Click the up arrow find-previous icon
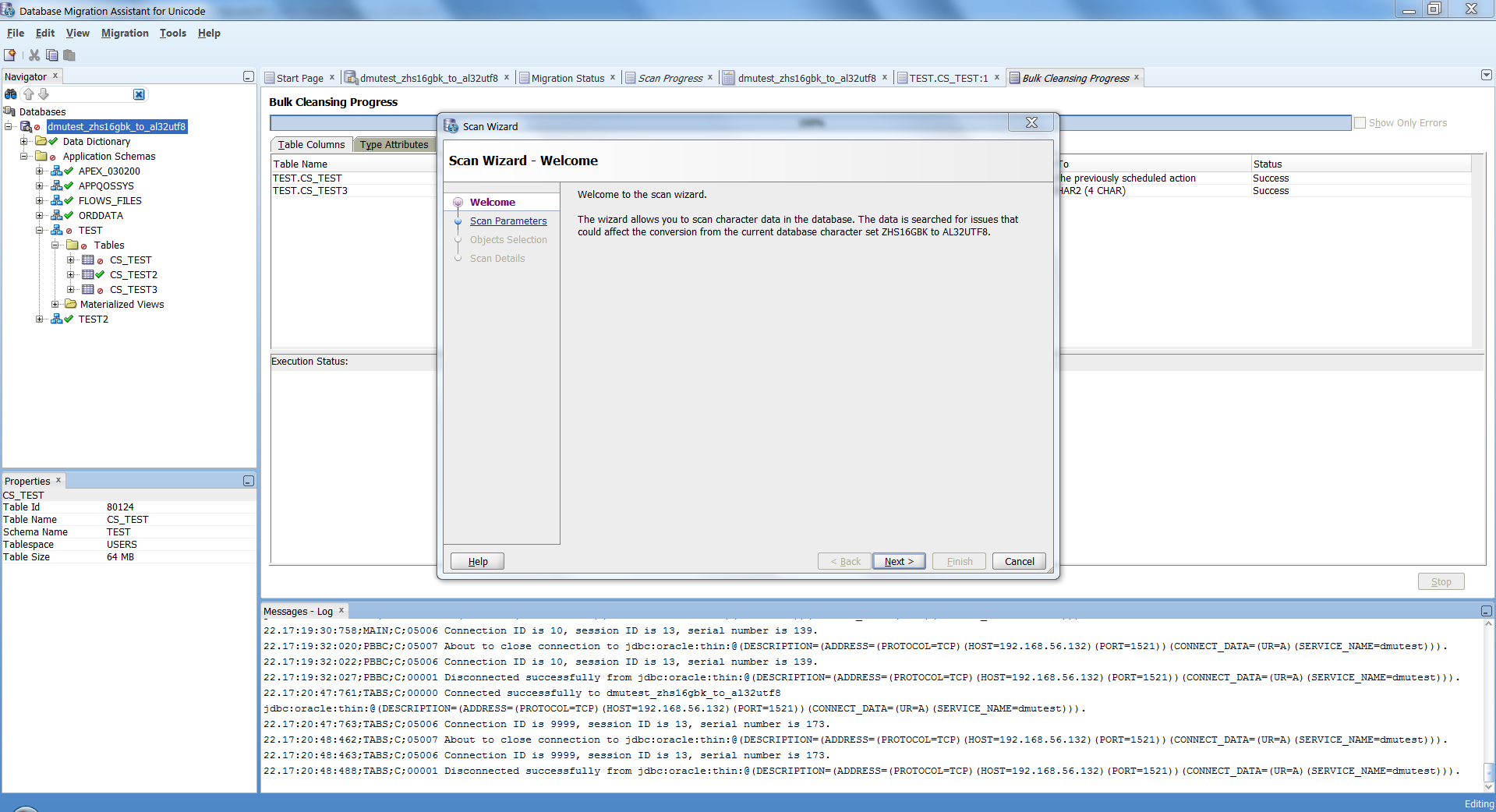 [x=29, y=94]
